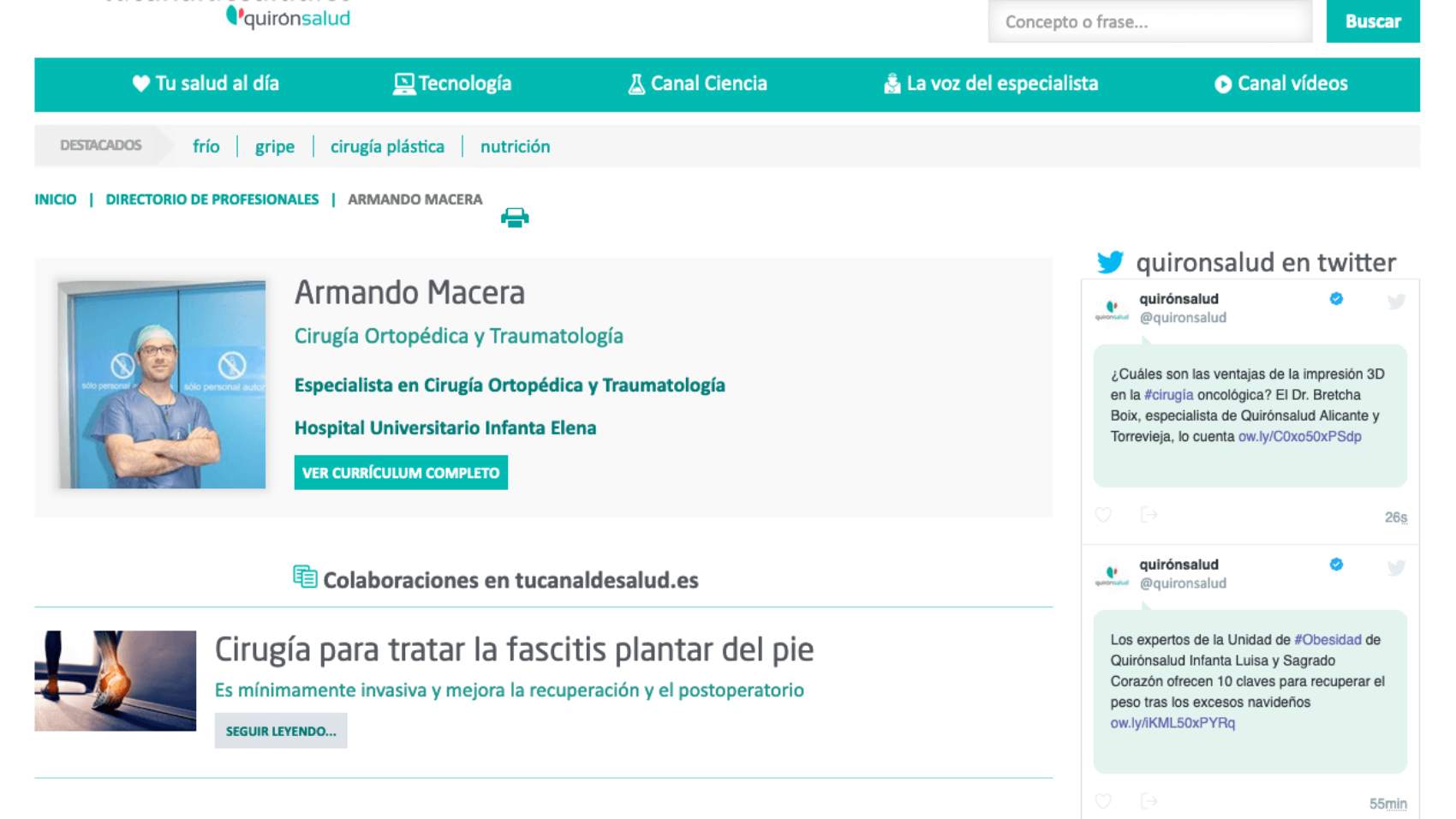Click the ARMANDO MACERA breadcrumb text
This screenshot has height=819, width=1456.
click(x=415, y=200)
